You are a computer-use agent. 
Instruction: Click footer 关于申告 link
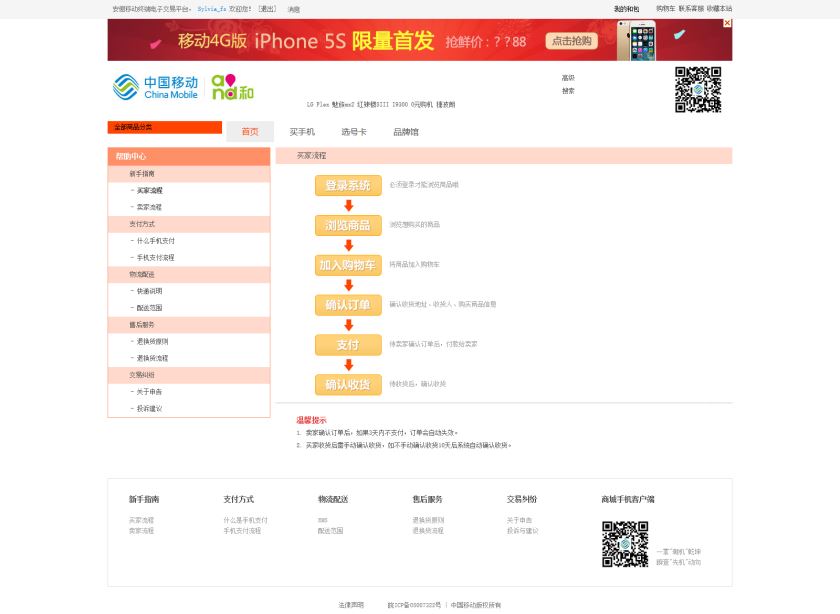tap(520, 520)
